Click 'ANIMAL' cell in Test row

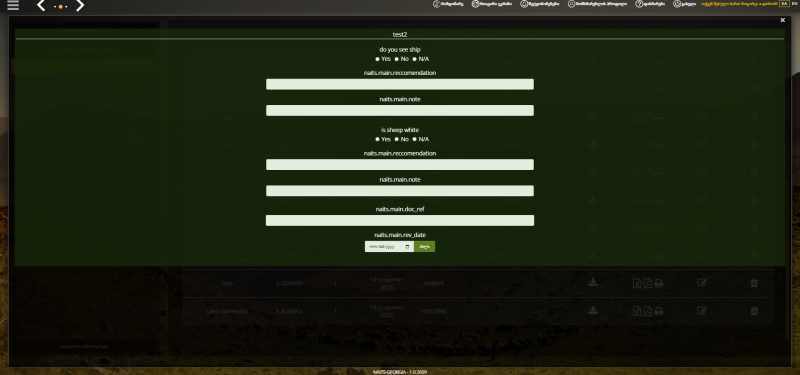coord(434,283)
